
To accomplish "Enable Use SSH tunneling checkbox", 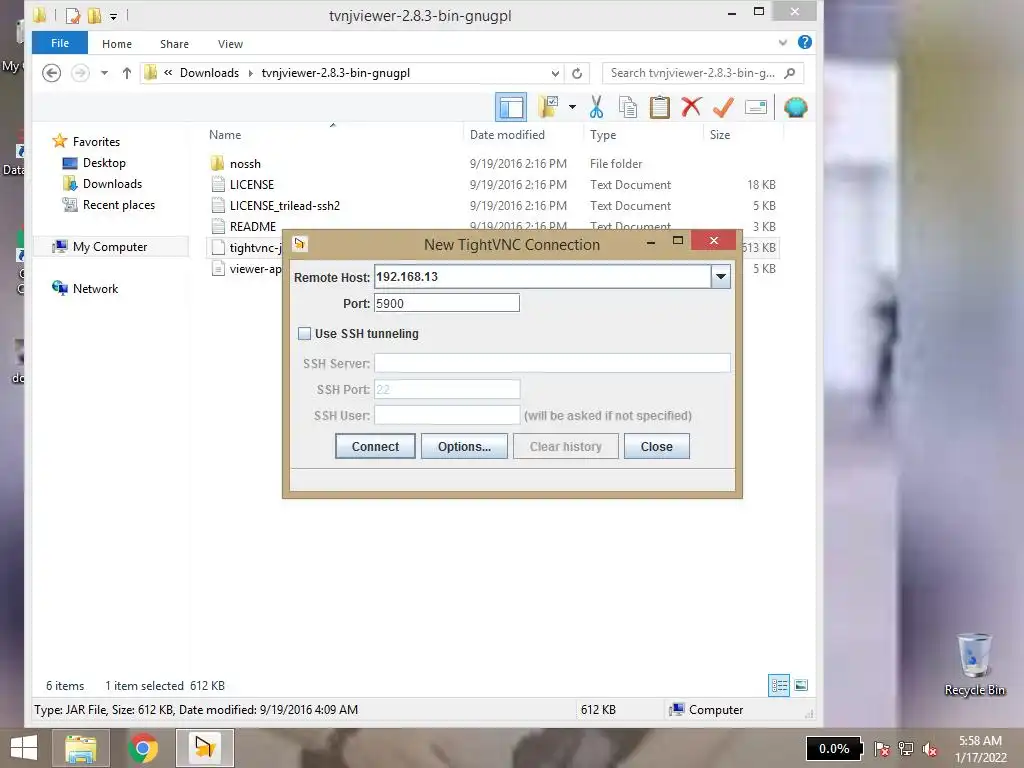I will (x=304, y=334).
